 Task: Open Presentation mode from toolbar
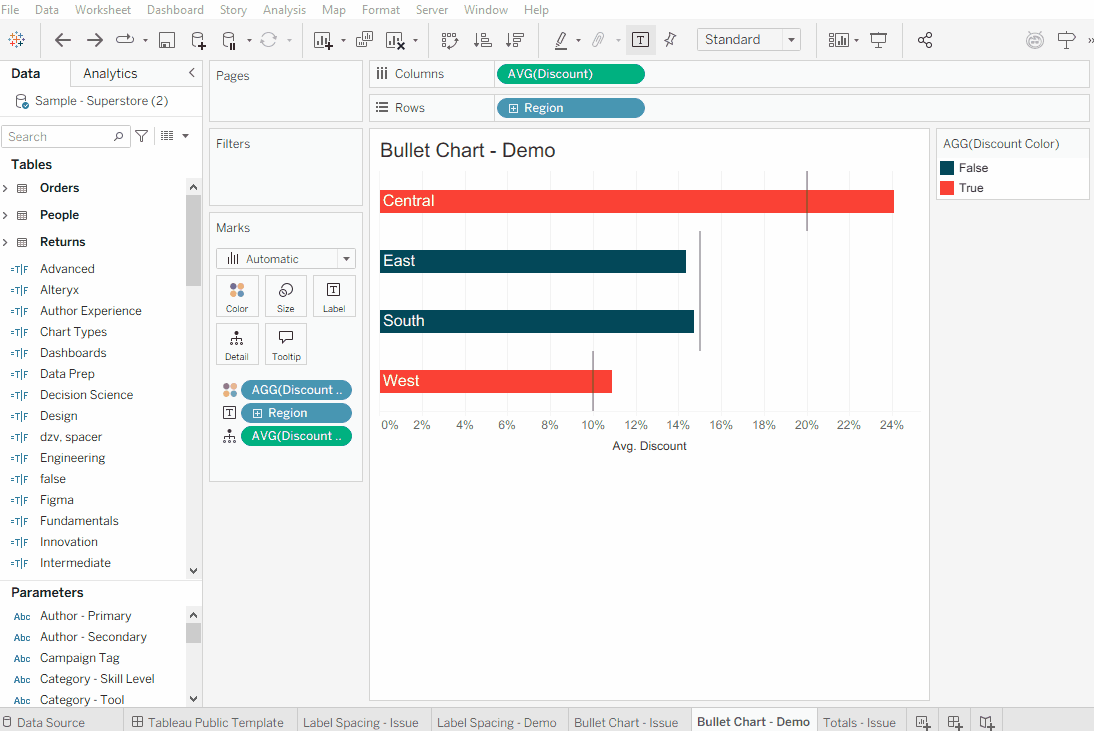878,40
